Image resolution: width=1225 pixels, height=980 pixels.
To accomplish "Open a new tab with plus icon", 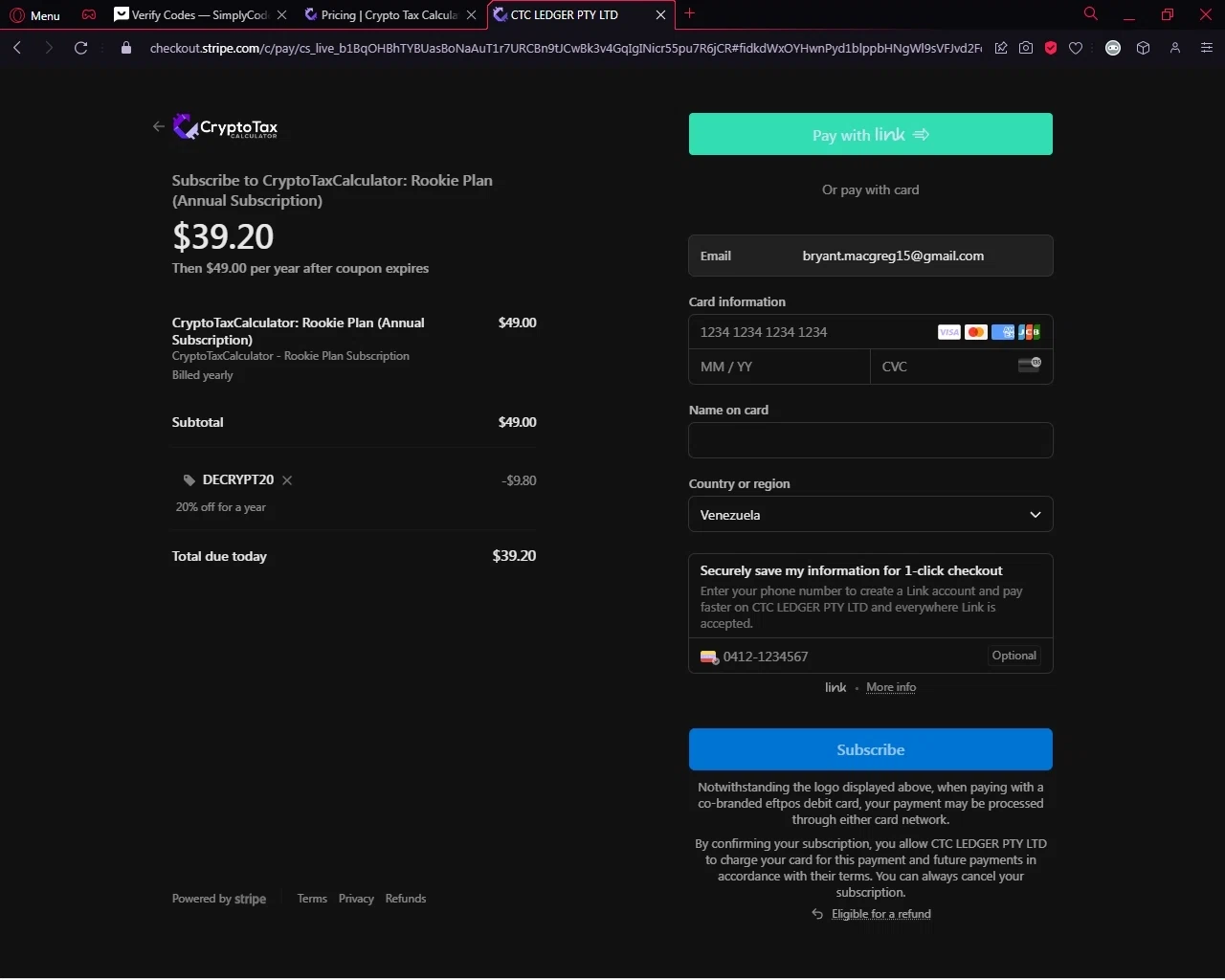I will coord(690,13).
